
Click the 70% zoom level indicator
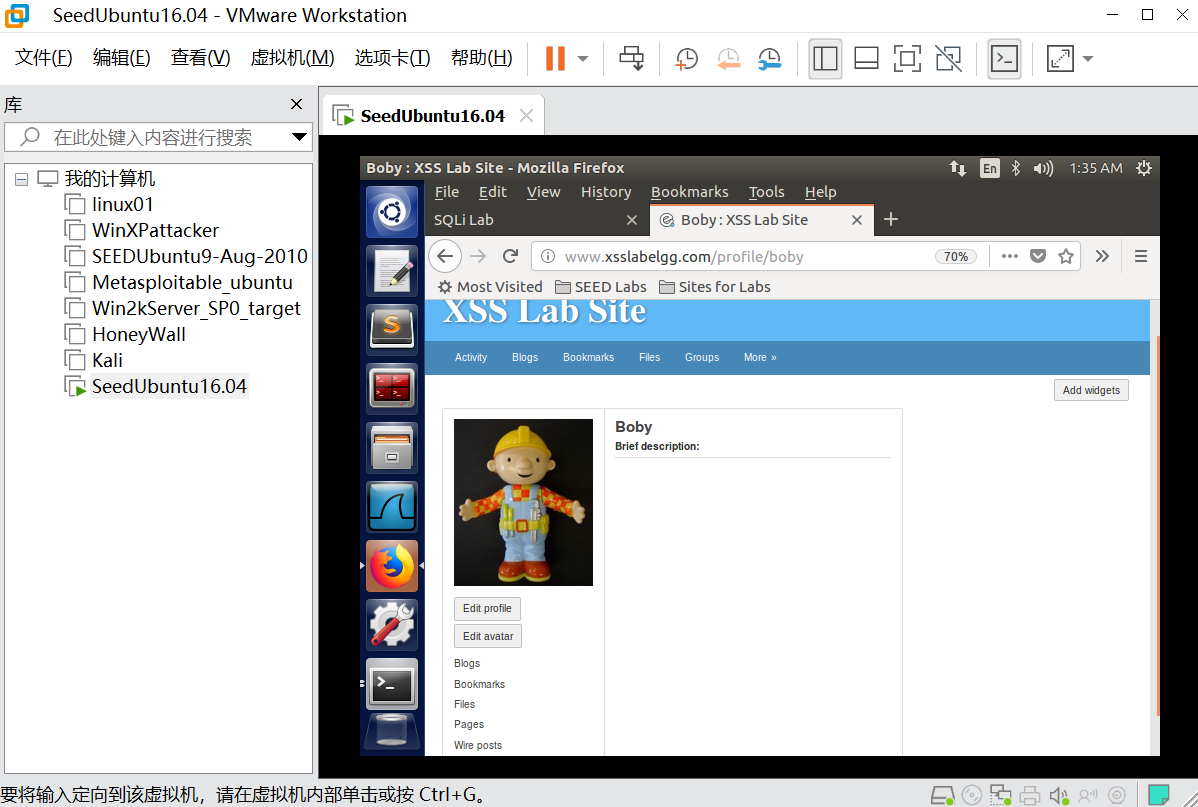point(956,257)
